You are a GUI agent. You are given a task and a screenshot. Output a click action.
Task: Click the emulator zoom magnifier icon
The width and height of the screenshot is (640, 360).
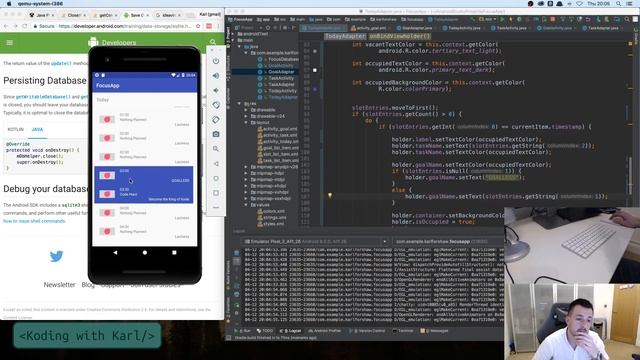216,149
